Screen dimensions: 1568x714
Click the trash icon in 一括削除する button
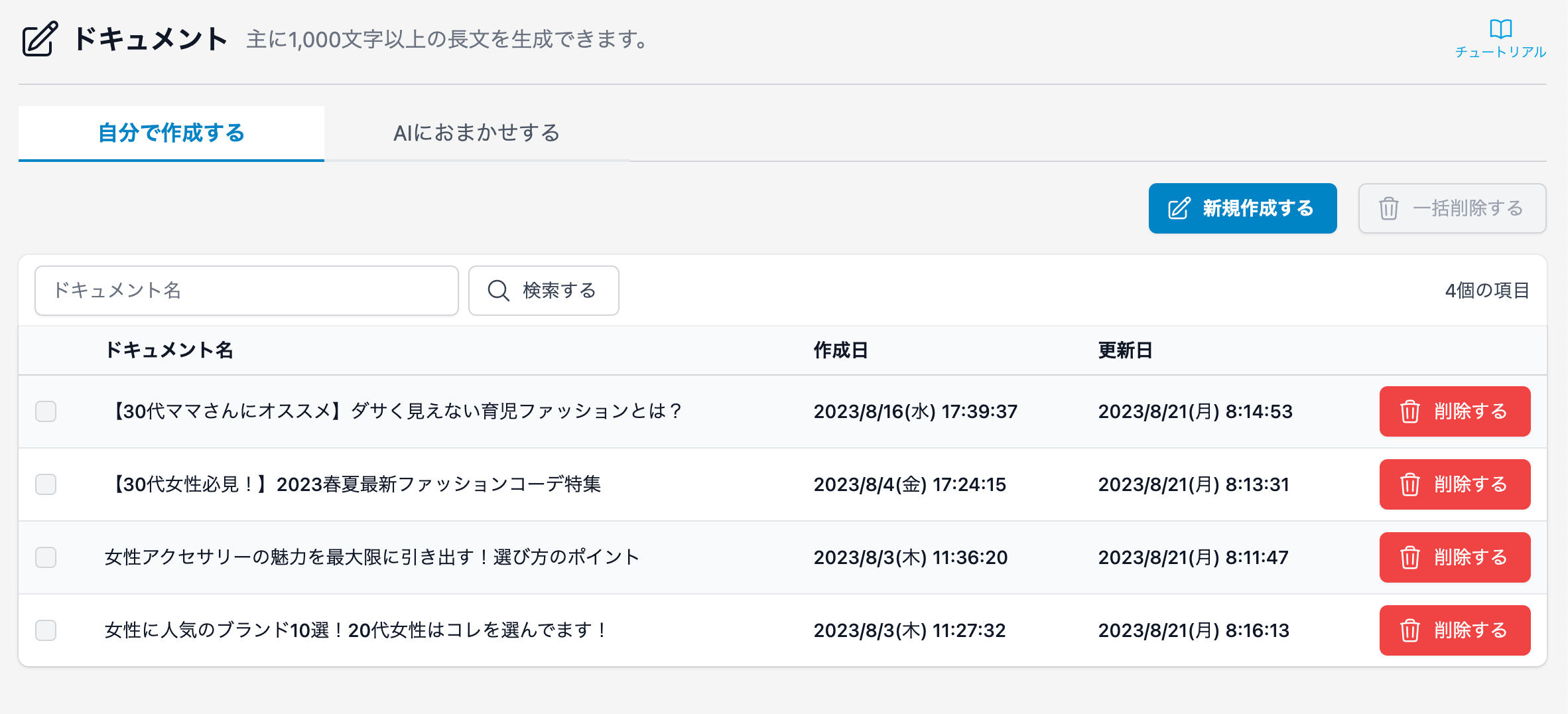1389,208
